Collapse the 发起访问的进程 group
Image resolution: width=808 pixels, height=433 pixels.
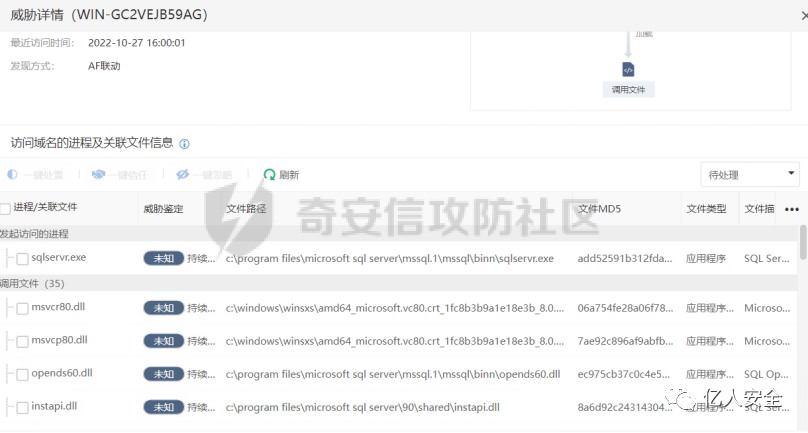click(x=35, y=234)
